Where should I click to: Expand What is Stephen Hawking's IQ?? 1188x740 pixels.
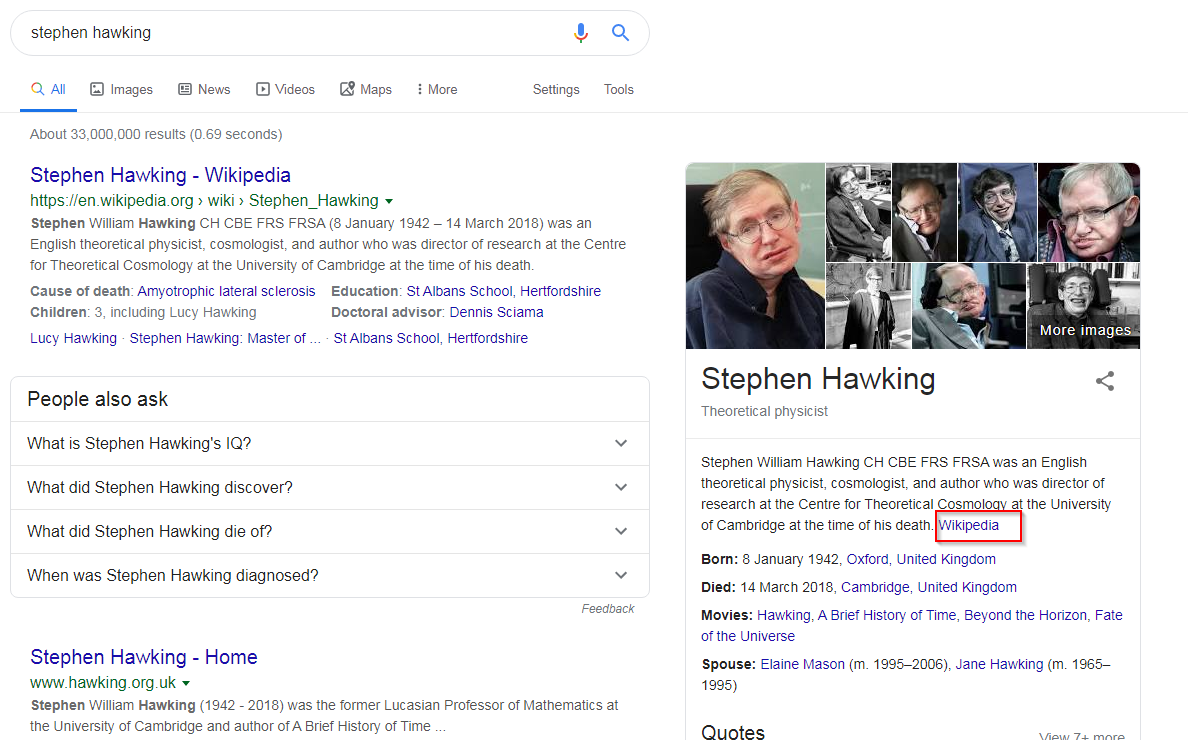point(330,443)
